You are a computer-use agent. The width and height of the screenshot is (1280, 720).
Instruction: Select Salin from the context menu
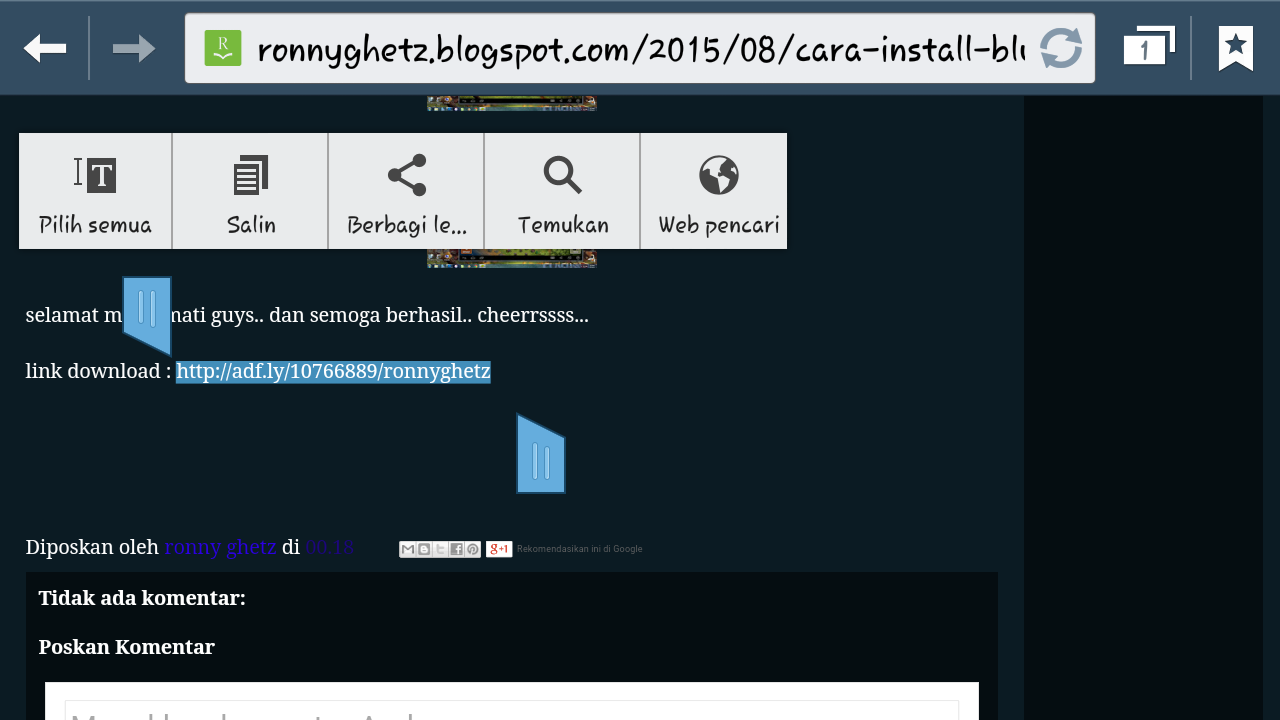[x=250, y=224]
